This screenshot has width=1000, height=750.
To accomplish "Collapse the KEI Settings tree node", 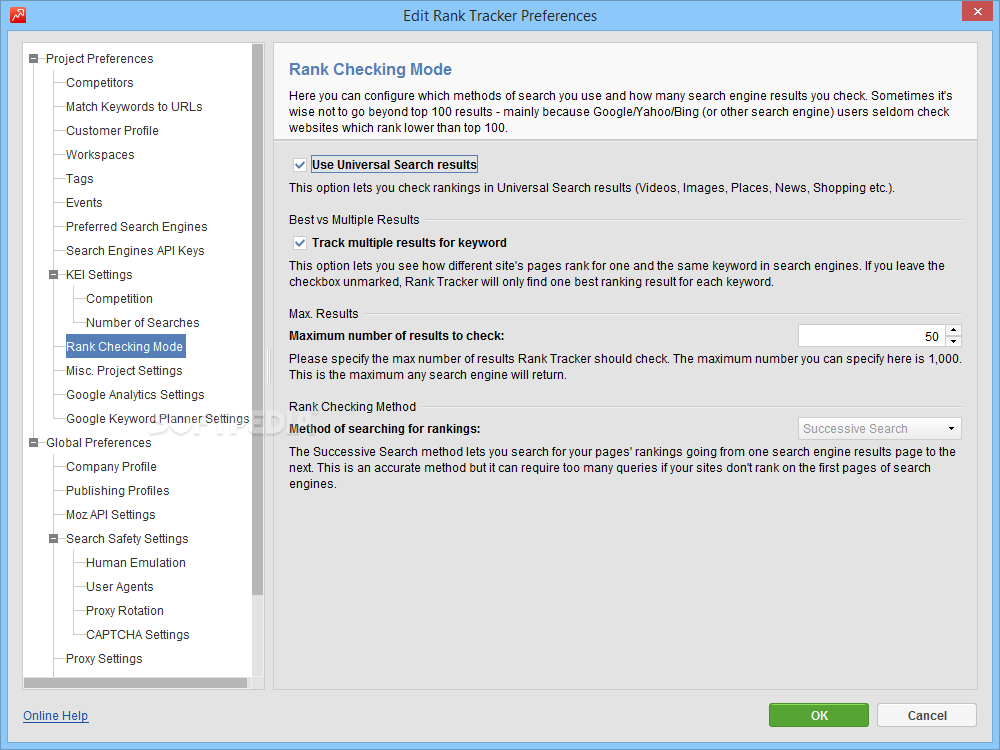I will tap(54, 275).
